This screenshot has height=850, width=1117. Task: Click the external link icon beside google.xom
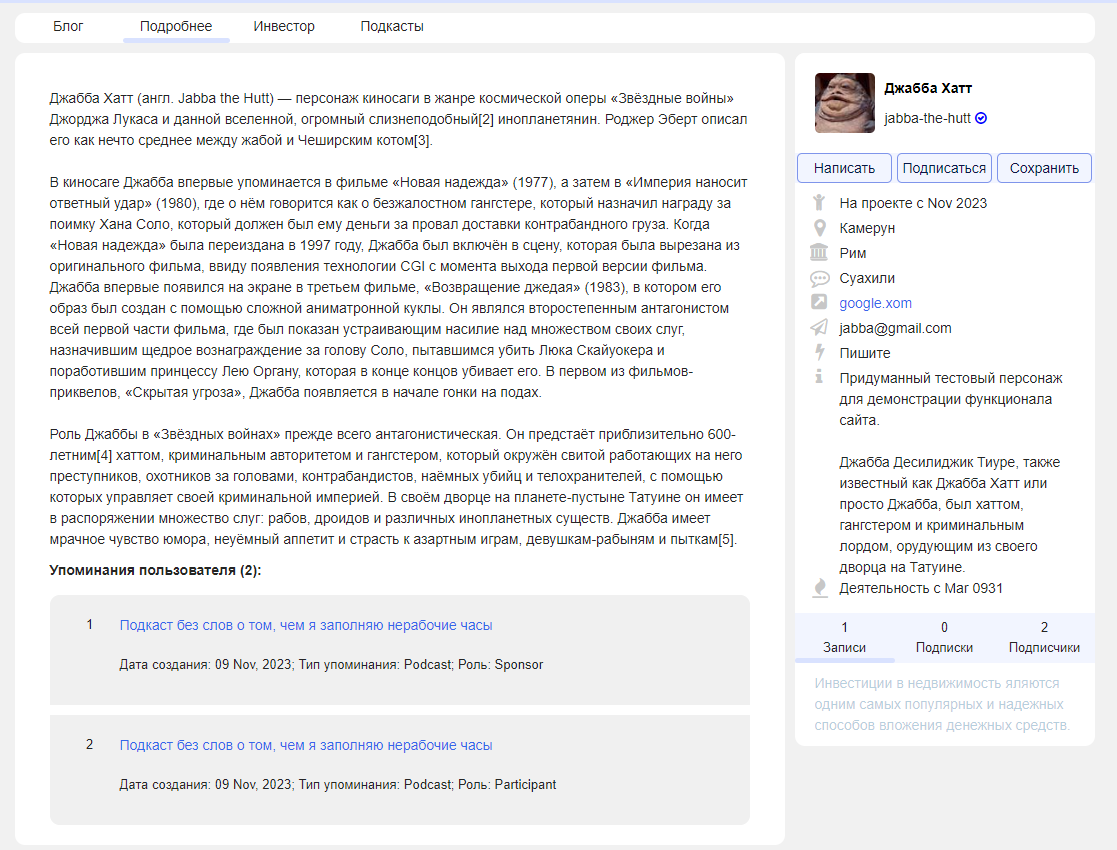click(819, 303)
